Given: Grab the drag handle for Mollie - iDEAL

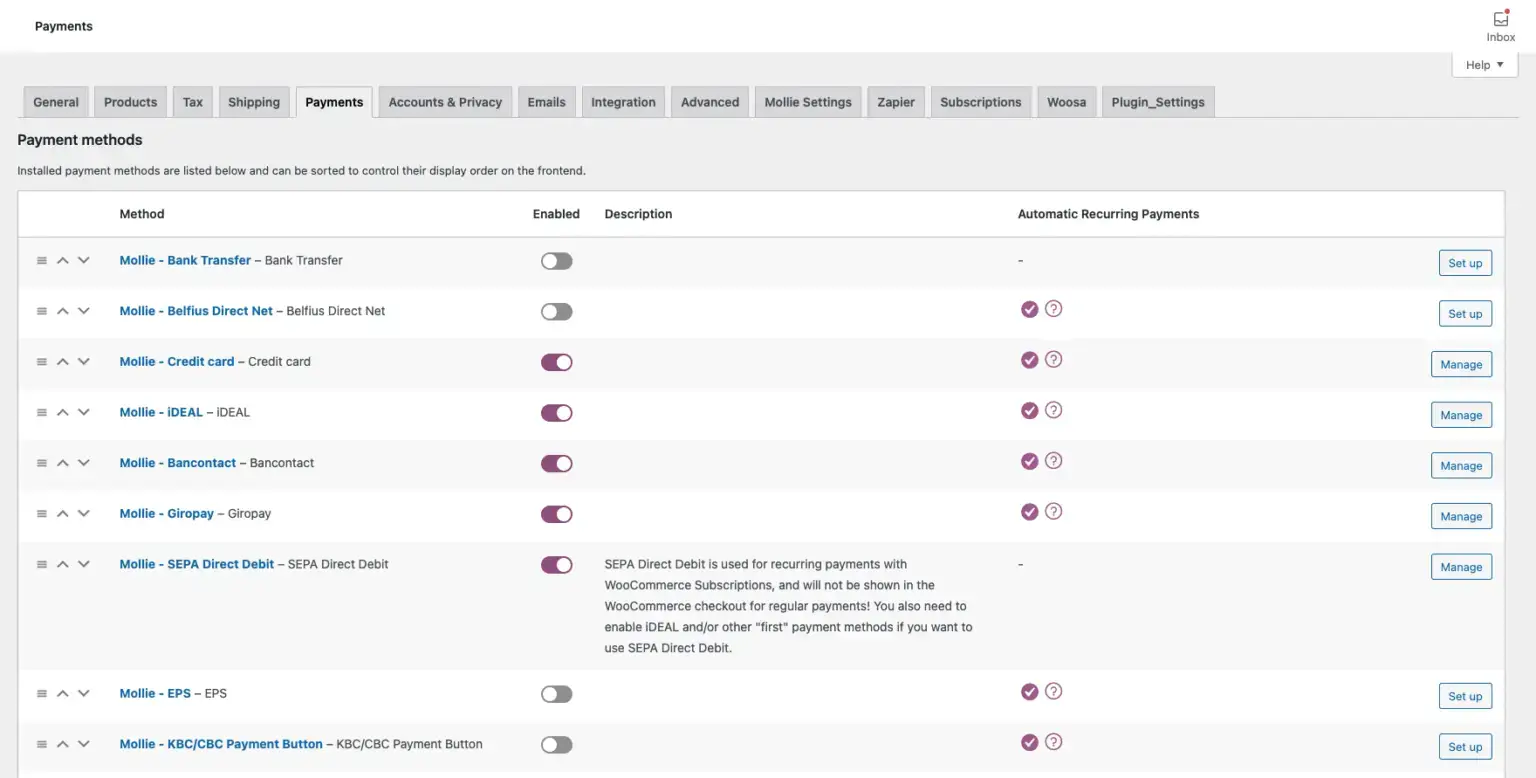Looking at the screenshot, I should pos(42,412).
